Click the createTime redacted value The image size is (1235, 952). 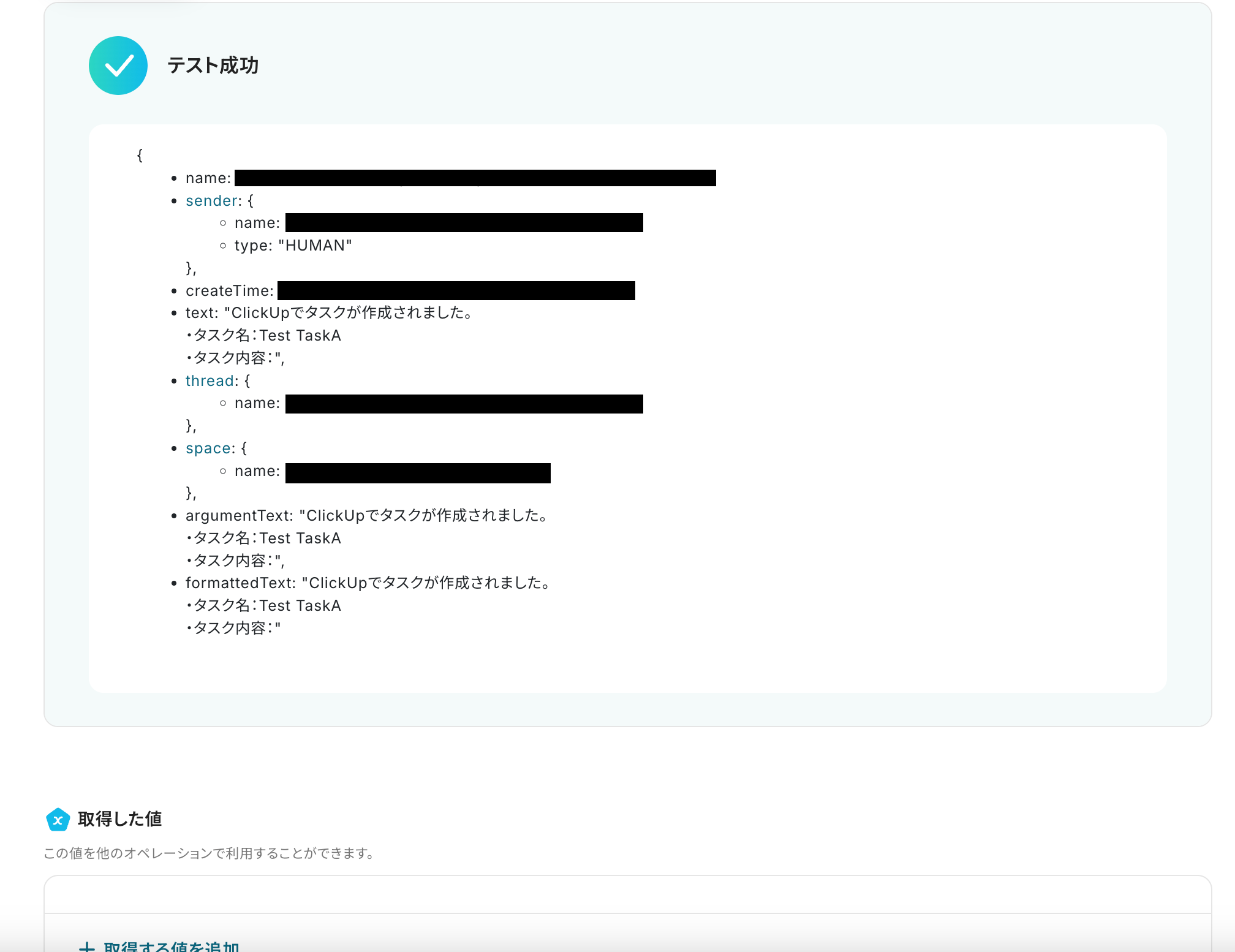456,291
